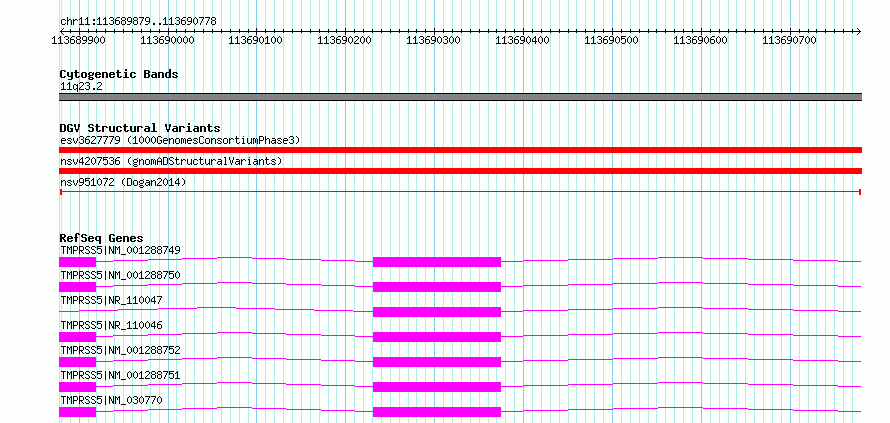
Task: Click the red bar below nsv4207536
Action: 460,171
